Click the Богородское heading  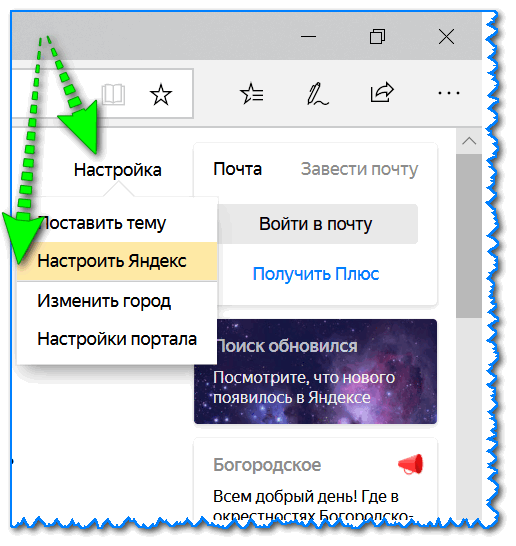(267, 465)
